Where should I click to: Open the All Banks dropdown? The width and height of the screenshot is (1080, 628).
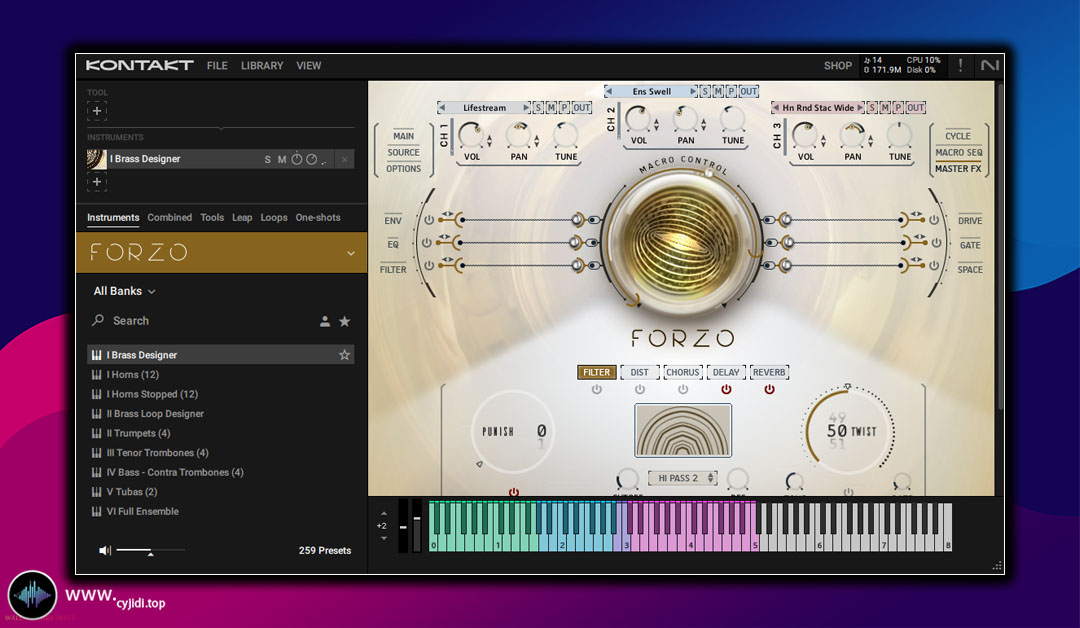coord(124,291)
